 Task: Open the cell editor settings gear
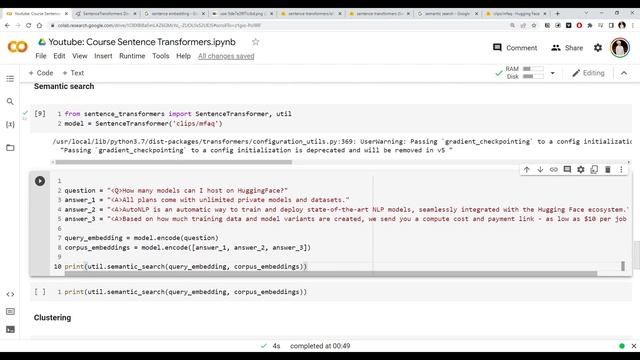tap(580, 169)
